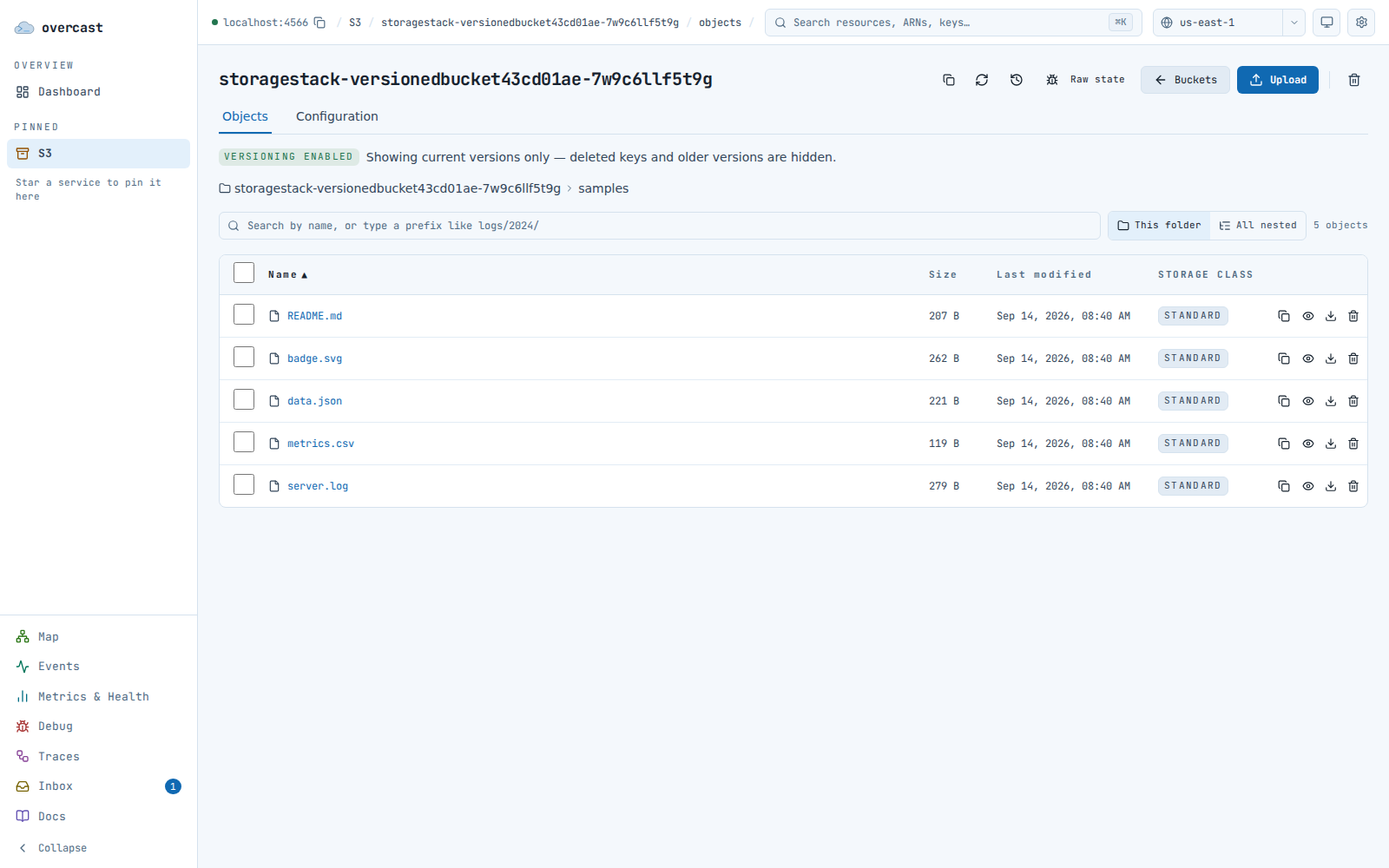Delete metrics.csv with its trash icon

pos(1353,444)
